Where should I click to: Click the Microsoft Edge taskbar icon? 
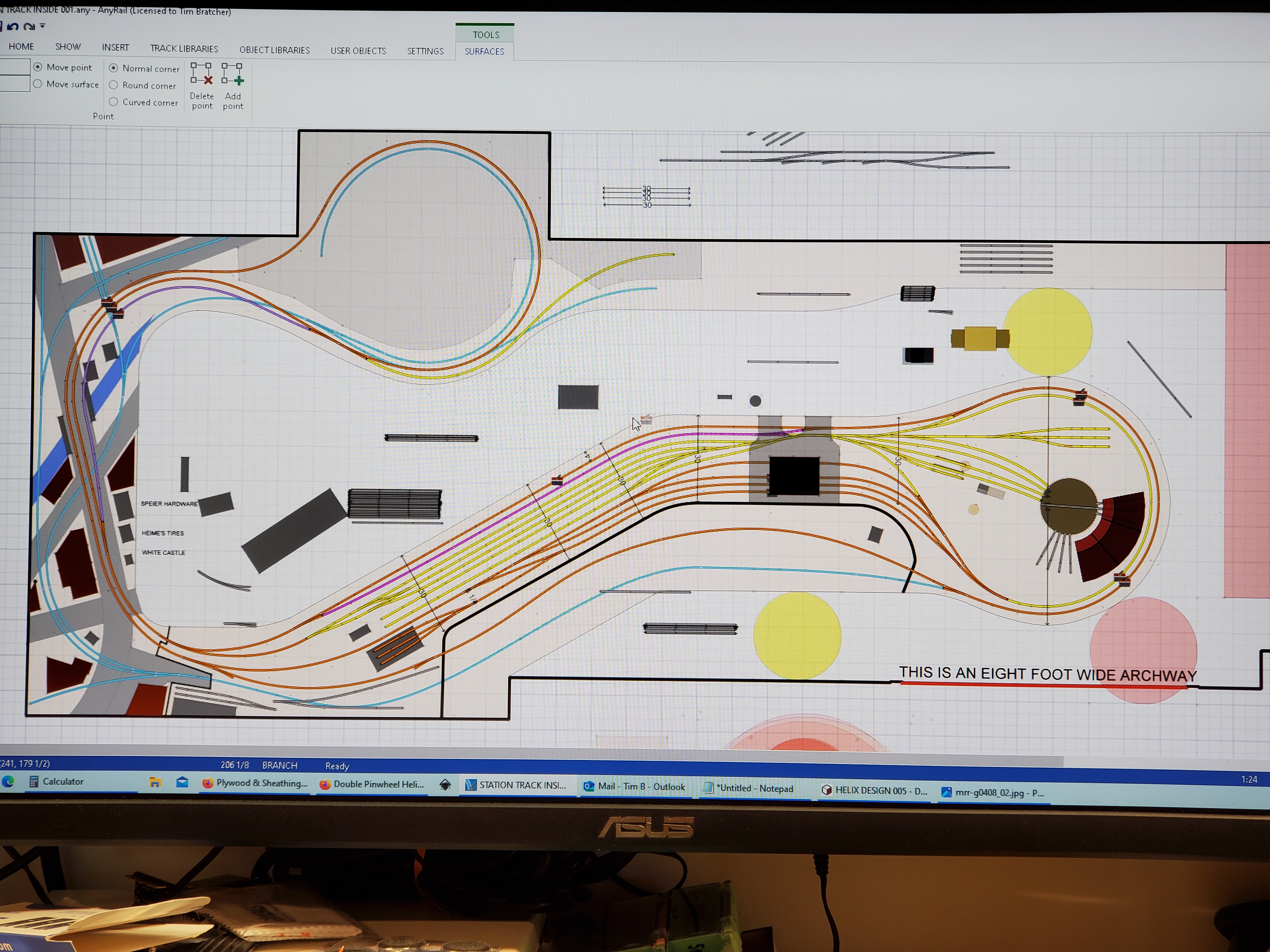pyautogui.click(x=8, y=782)
